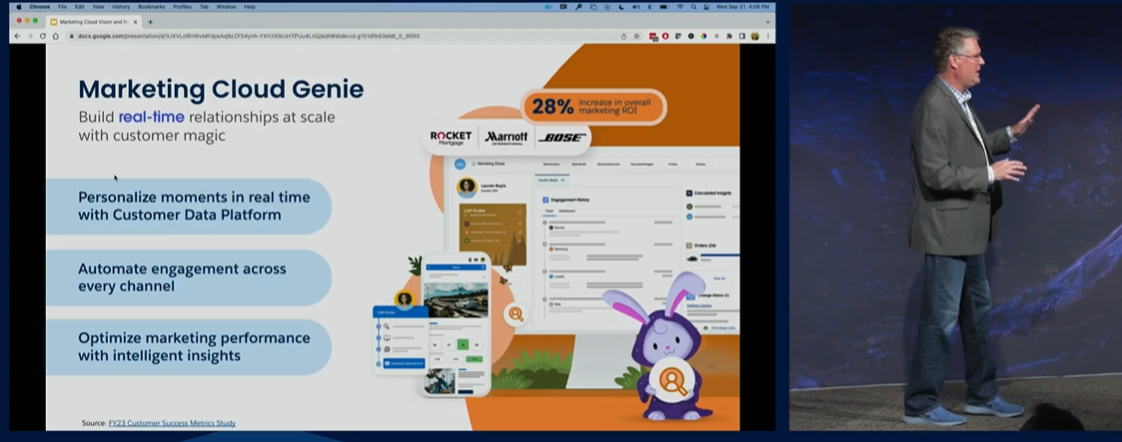Open the Chrome profile avatar
The width and height of the screenshot is (1122, 442).
click(755, 36)
